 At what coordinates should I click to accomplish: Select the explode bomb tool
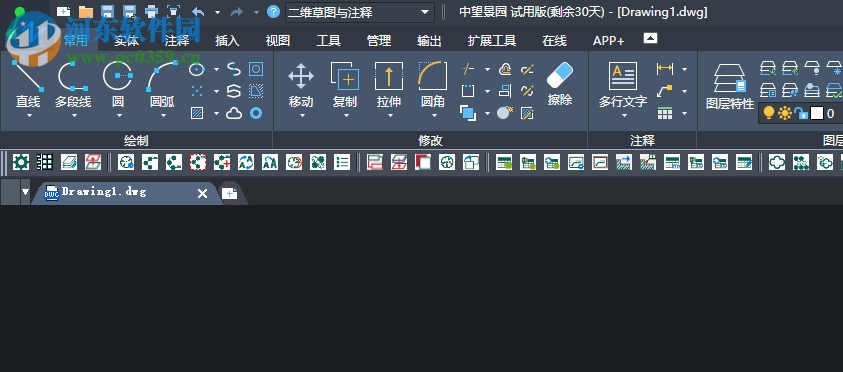[505, 112]
